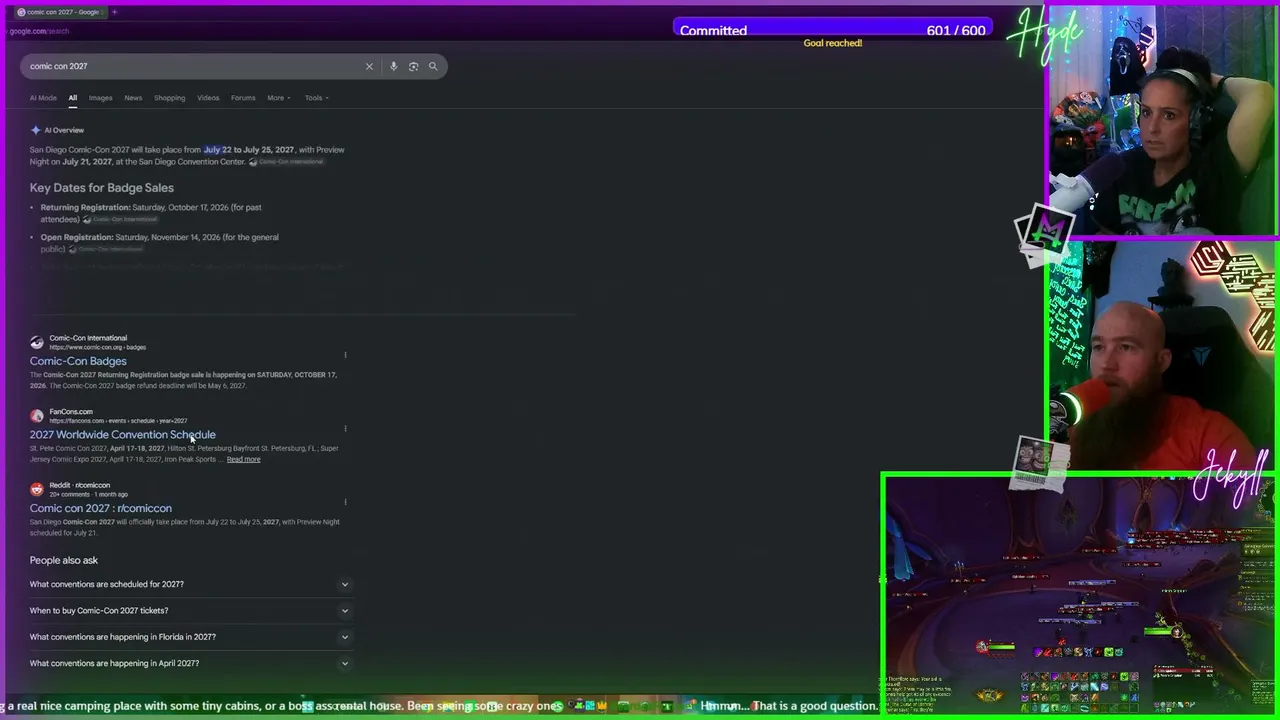Viewport: 1280px width, 720px height.
Task: Open search by image camera icon
Action: (413, 66)
